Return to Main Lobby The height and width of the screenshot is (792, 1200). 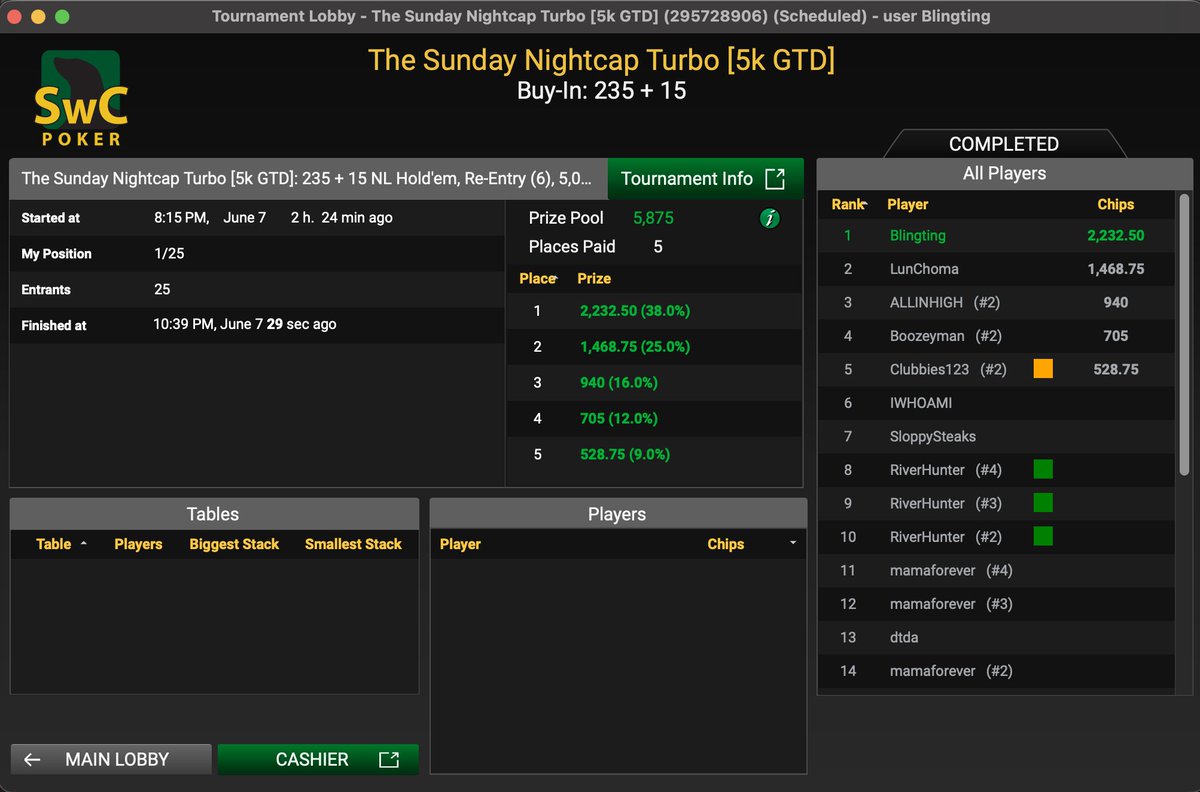point(111,759)
